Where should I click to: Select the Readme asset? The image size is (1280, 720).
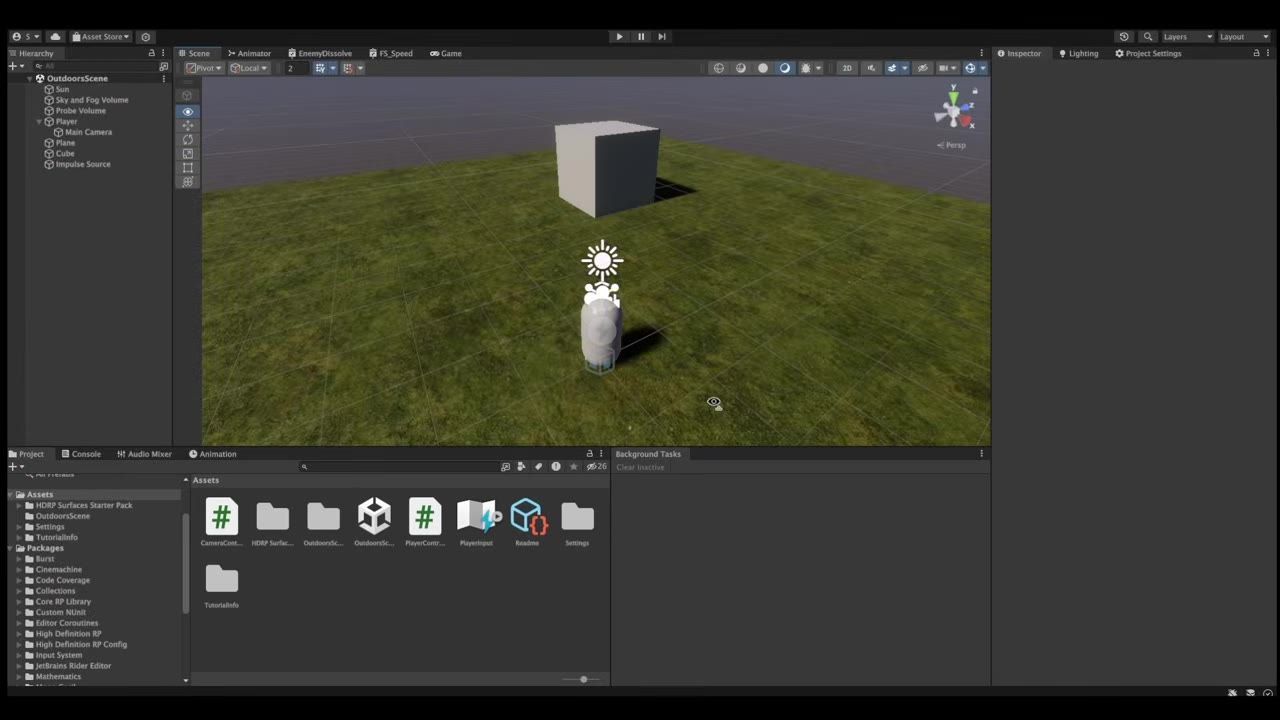(x=527, y=523)
